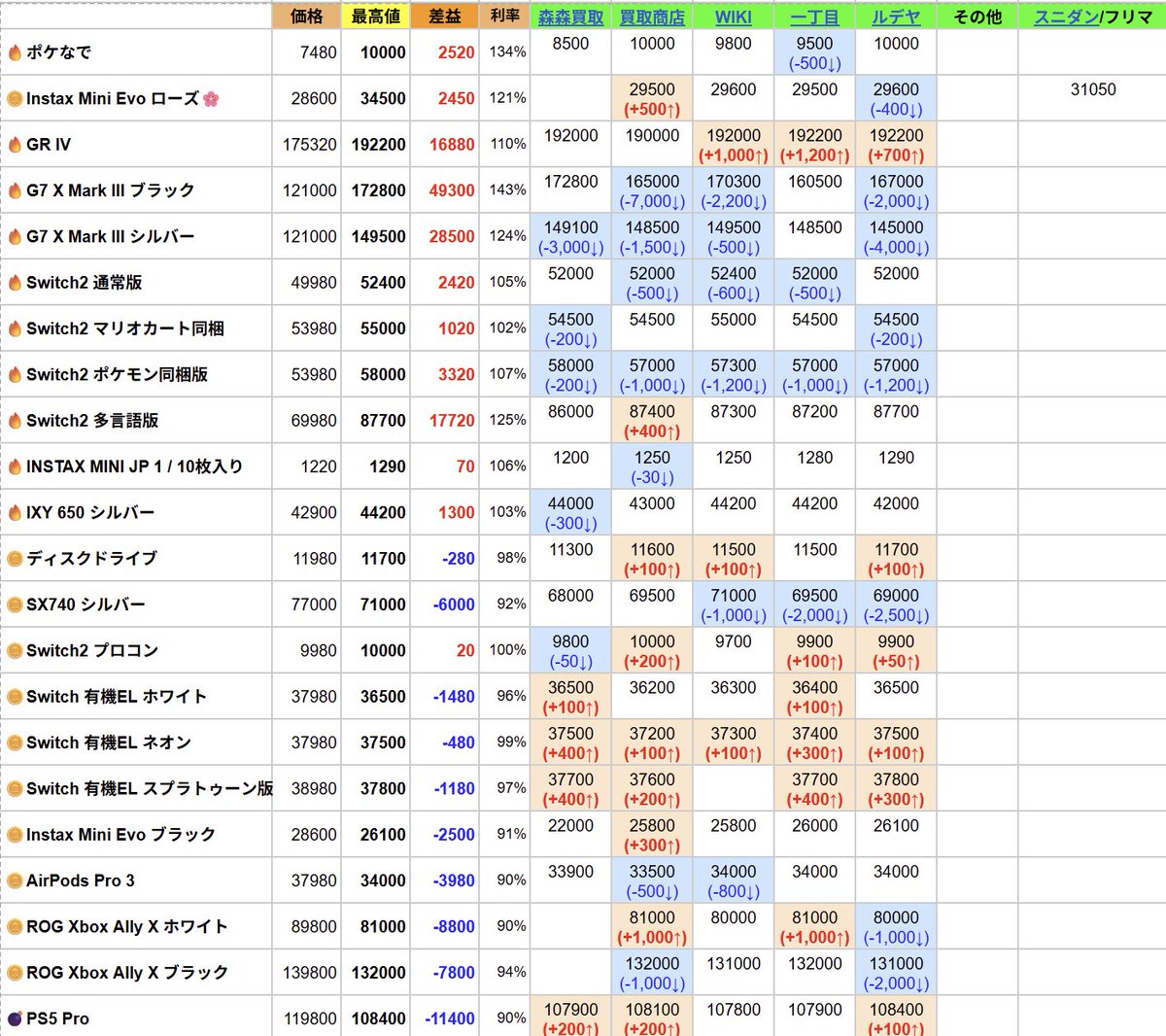Click the fire icon beside G7 X Mark III ブラック
Image resolution: width=1166 pixels, height=1036 pixels.
[x=15, y=190]
